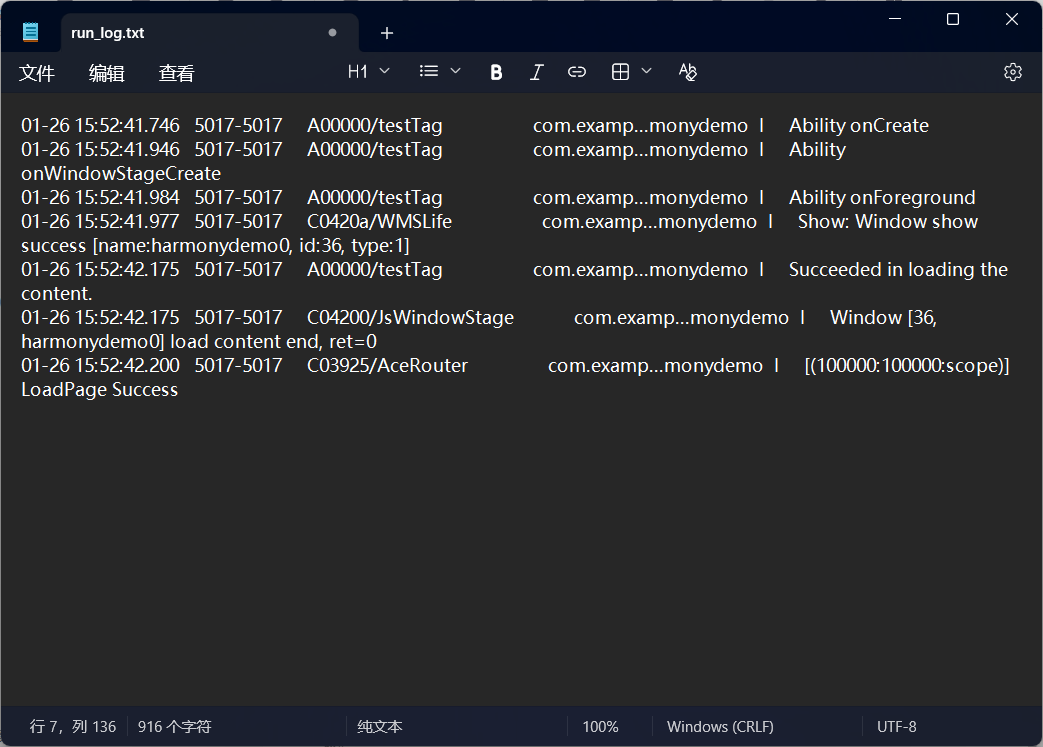Click the timestamp '01-26 15:52:42.200'
The height and width of the screenshot is (747, 1043).
click(100, 365)
